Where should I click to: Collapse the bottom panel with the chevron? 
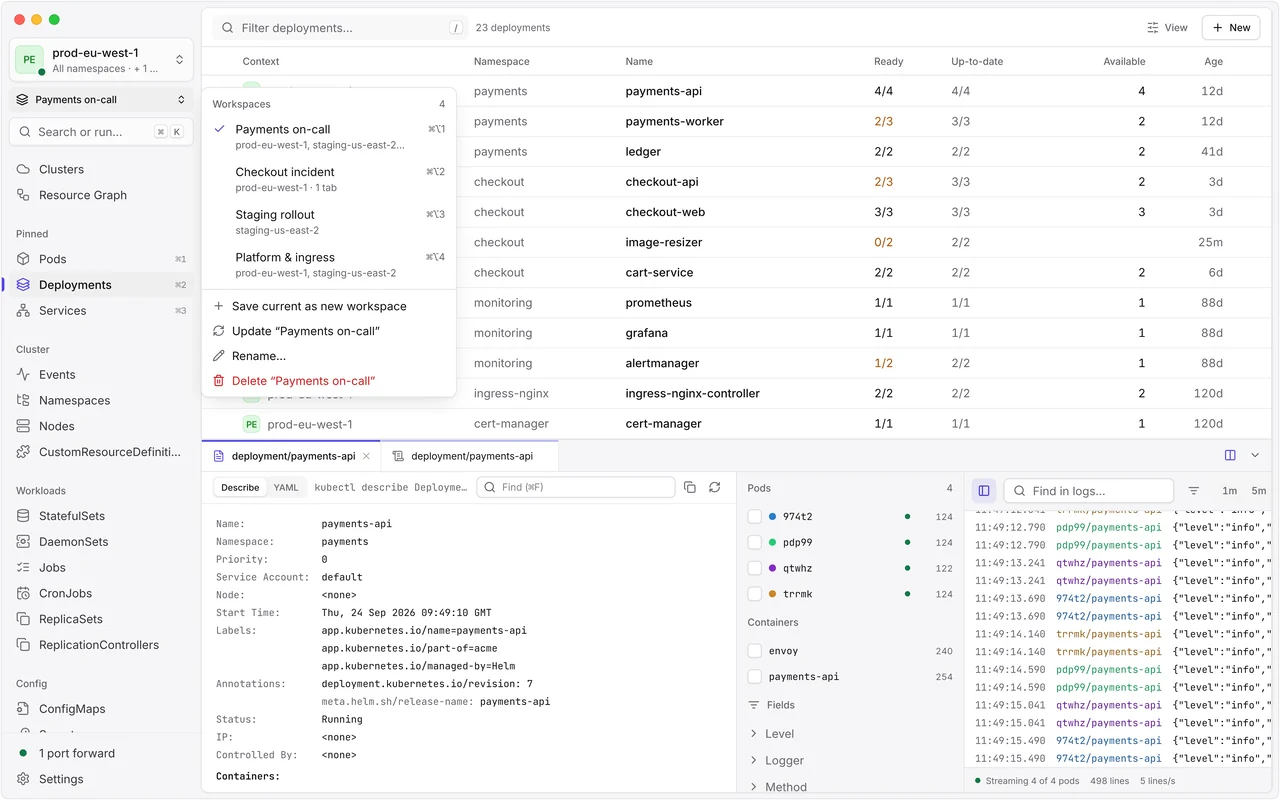point(1255,455)
